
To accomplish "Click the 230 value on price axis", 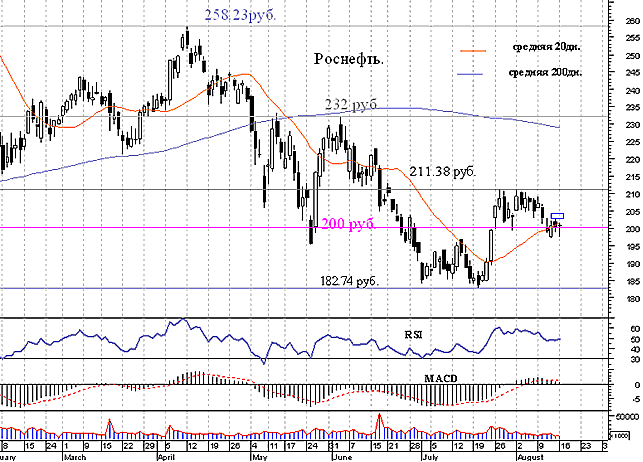I will (x=633, y=125).
